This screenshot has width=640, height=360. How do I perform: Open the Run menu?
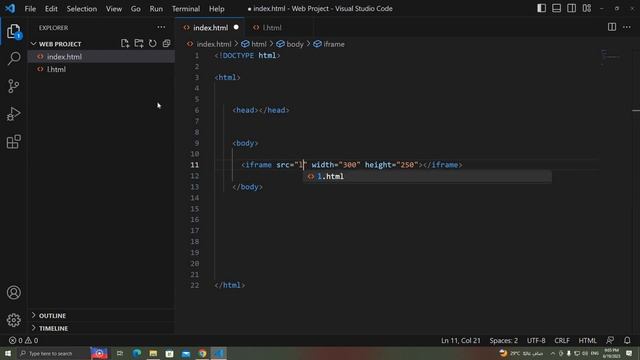[x=156, y=9]
